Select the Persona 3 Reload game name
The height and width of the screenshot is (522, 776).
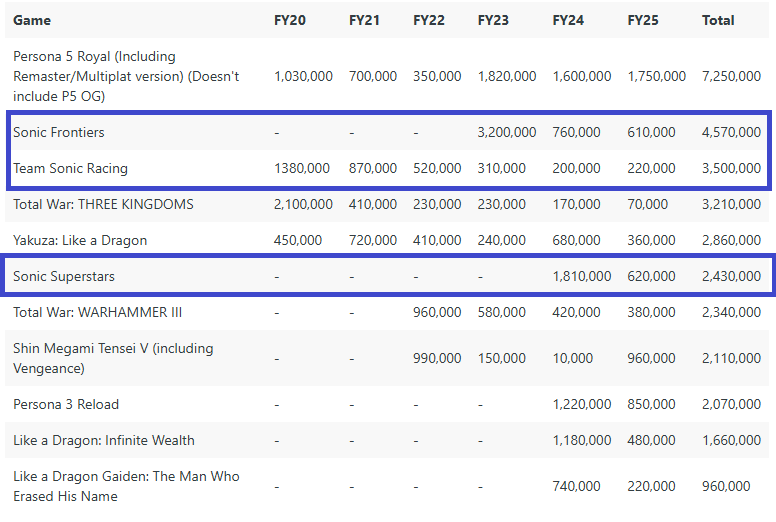[x=66, y=404]
